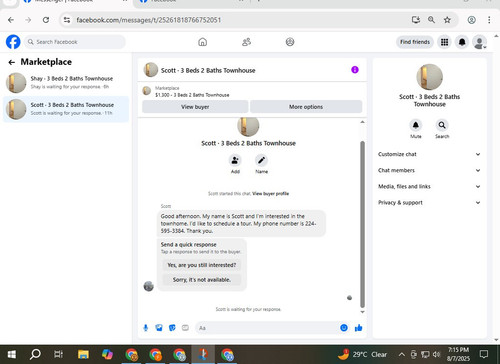Viewport: 500px width, 364px height.
Task: Open the 29°C Clear weather widget
Action: (x=362, y=354)
